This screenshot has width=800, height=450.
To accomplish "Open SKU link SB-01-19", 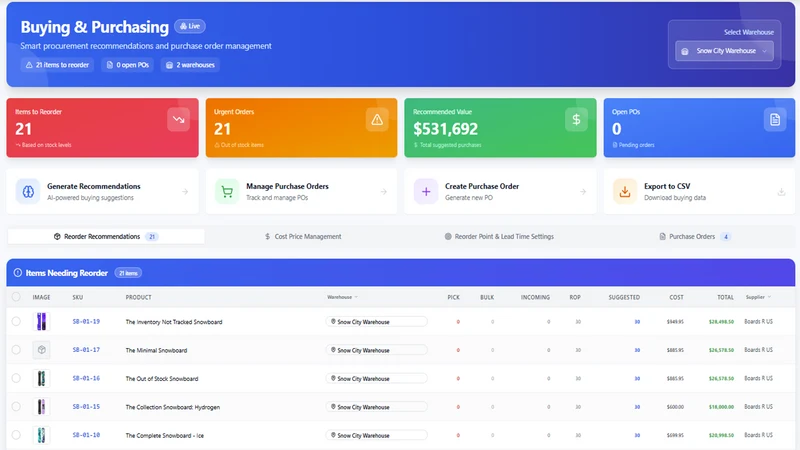I will coord(86,321).
